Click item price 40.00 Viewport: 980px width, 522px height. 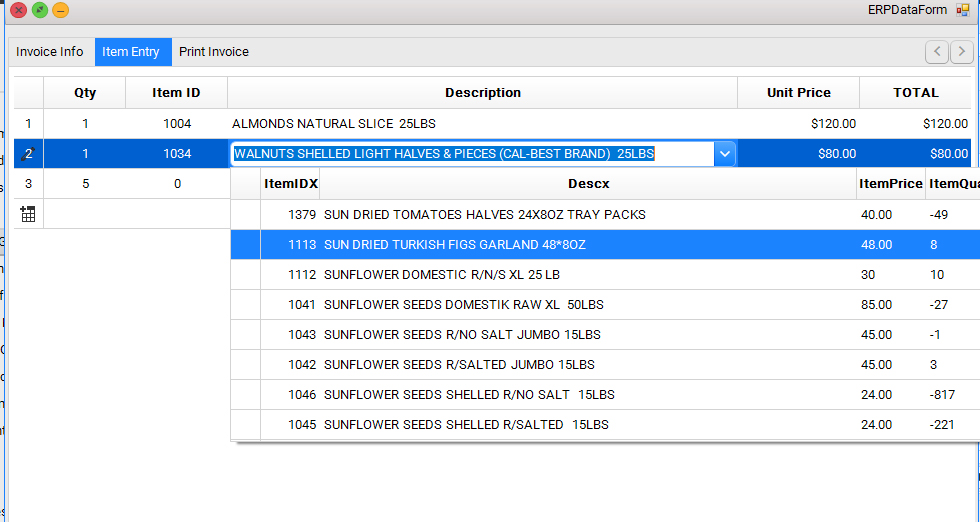coord(876,214)
